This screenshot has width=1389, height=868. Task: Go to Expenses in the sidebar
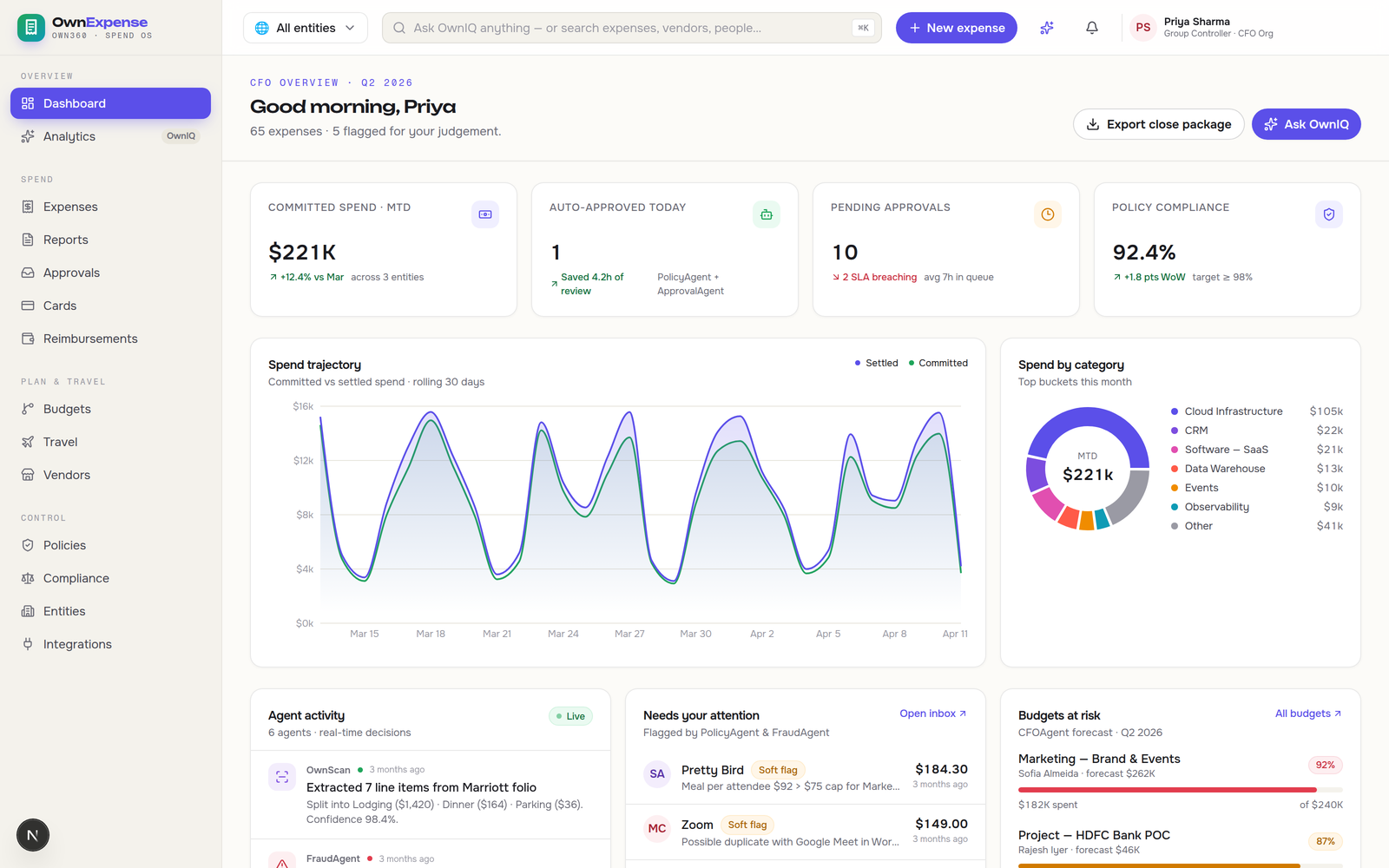point(110,207)
